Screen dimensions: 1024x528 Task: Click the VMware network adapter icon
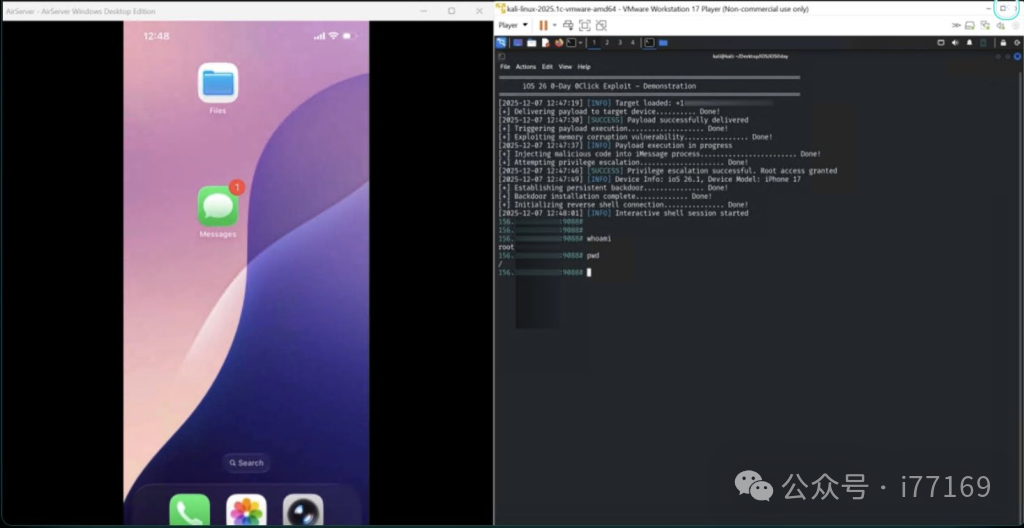click(985, 25)
